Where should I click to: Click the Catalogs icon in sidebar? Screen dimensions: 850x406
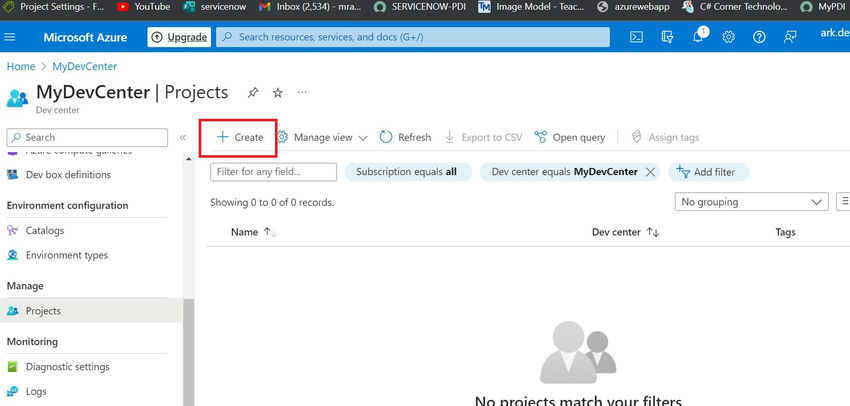pos(12,230)
